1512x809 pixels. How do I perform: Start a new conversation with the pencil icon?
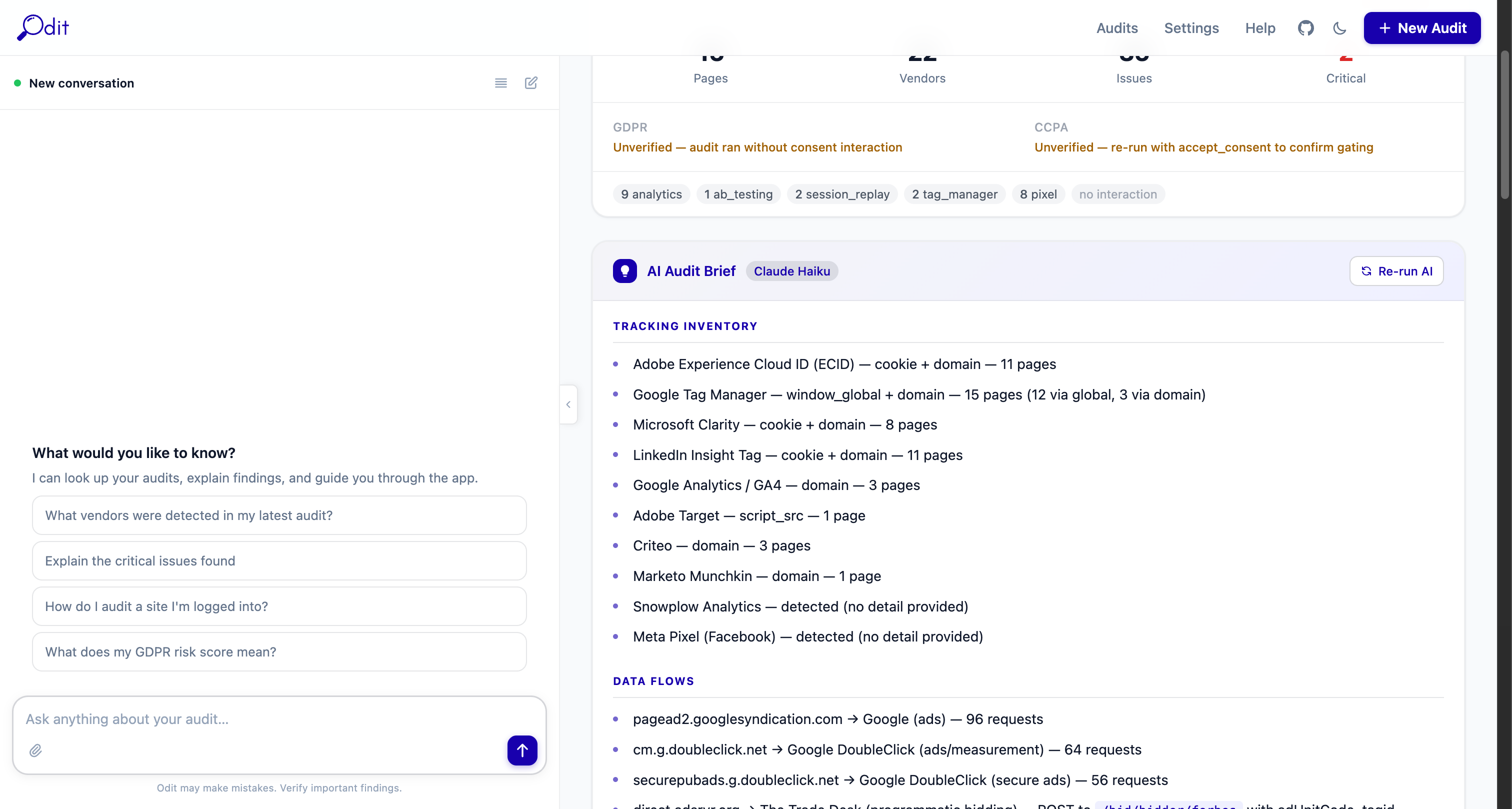point(531,83)
